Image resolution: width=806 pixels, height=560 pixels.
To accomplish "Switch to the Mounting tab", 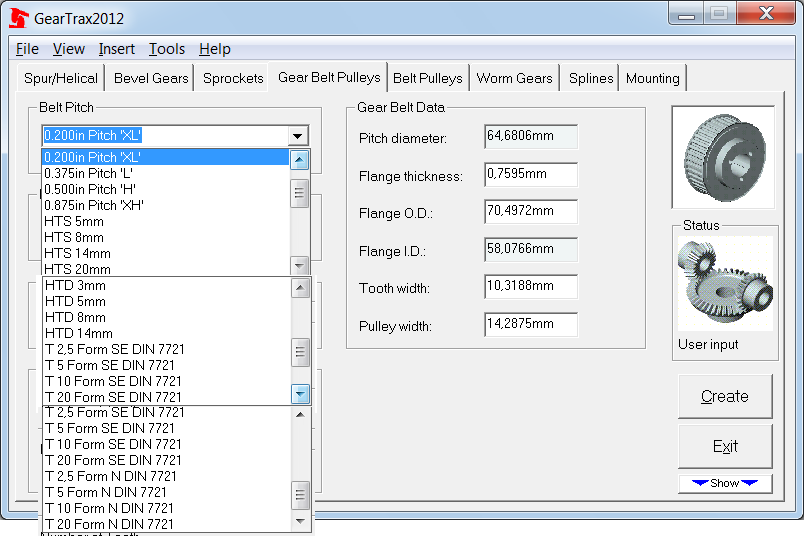I will (x=653, y=78).
